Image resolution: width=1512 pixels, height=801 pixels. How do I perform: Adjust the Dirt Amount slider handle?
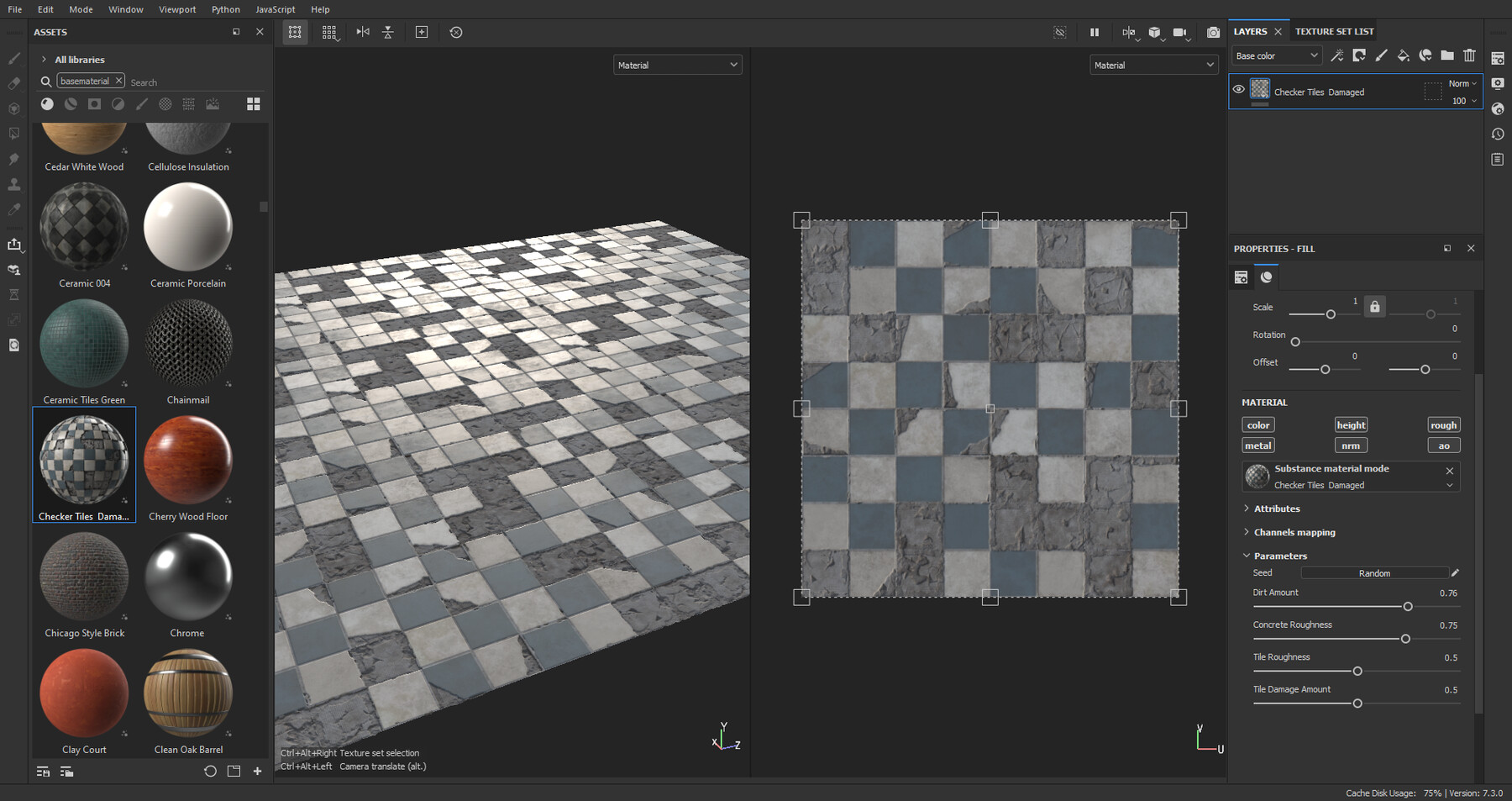(1409, 606)
